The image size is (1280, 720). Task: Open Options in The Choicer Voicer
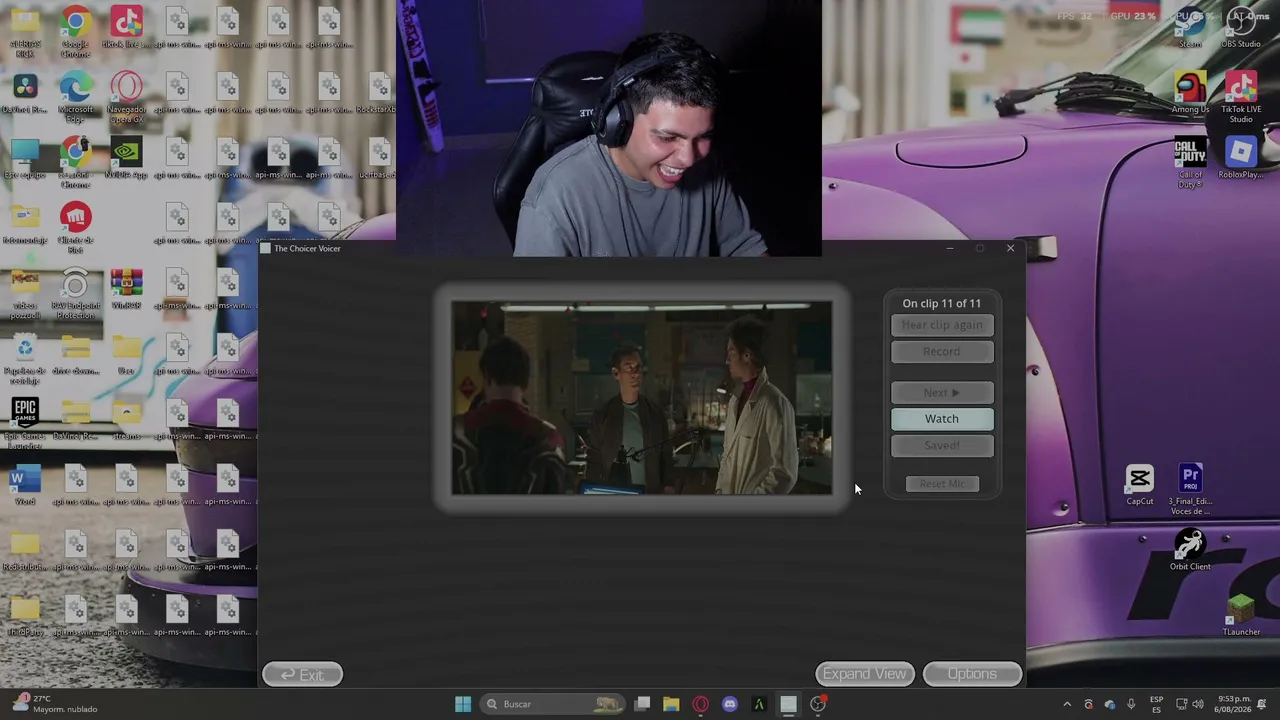[972, 674]
